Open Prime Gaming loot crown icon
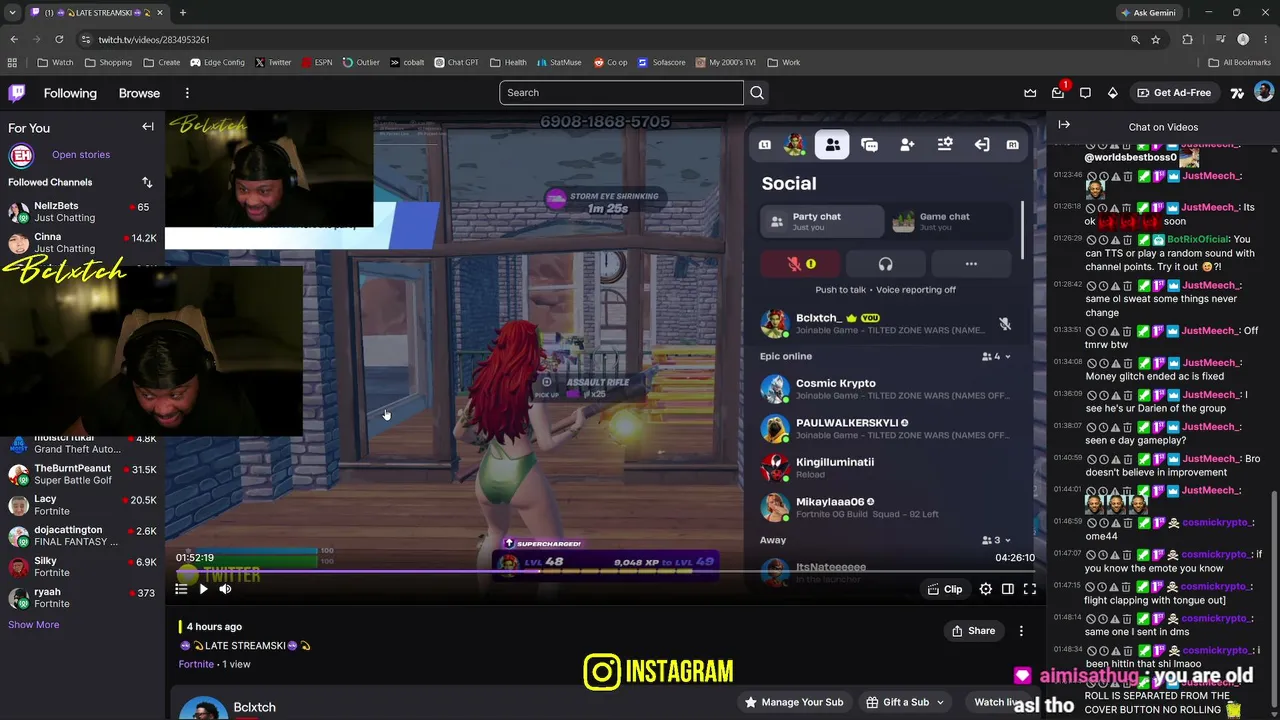 tap(1030, 93)
